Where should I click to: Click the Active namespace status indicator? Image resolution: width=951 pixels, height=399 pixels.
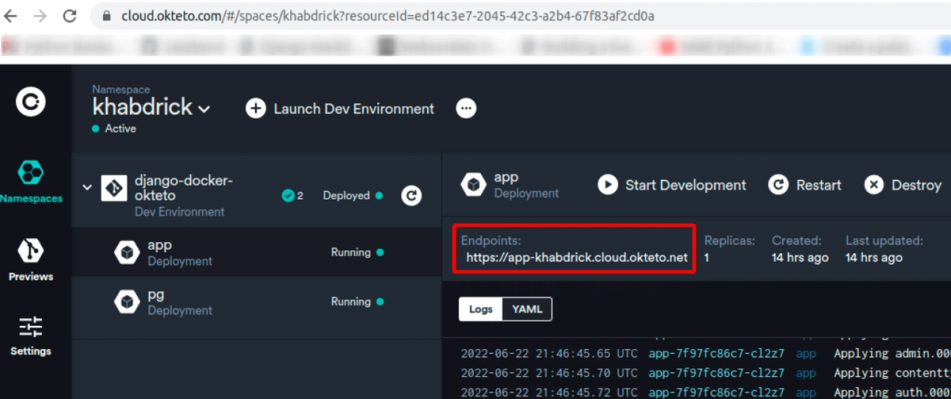[x=114, y=129]
